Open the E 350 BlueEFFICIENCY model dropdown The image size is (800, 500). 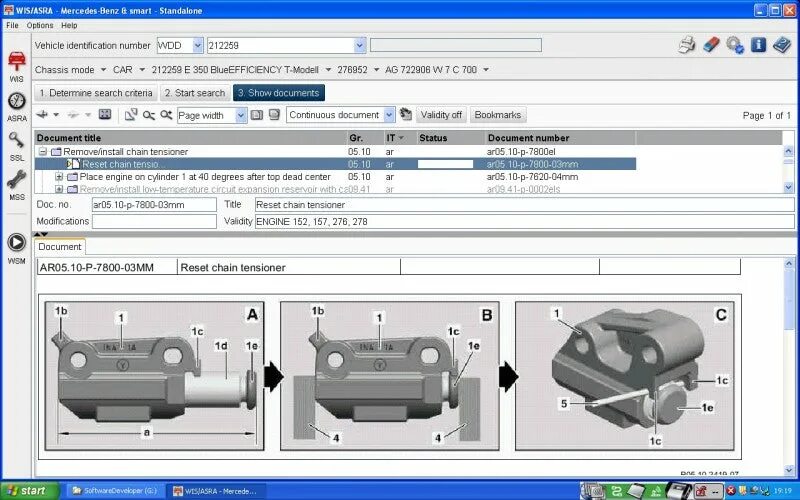328,69
